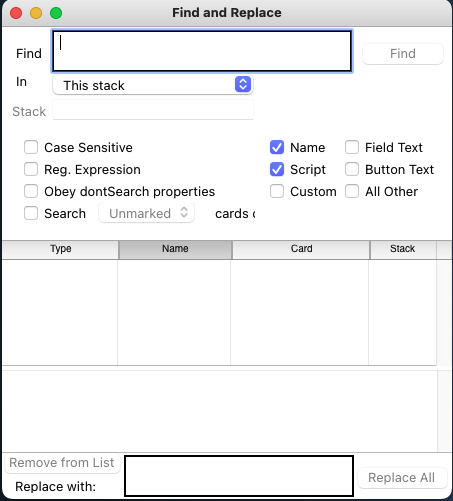Enable Field Text searching
The width and height of the screenshot is (453, 501).
352,147
